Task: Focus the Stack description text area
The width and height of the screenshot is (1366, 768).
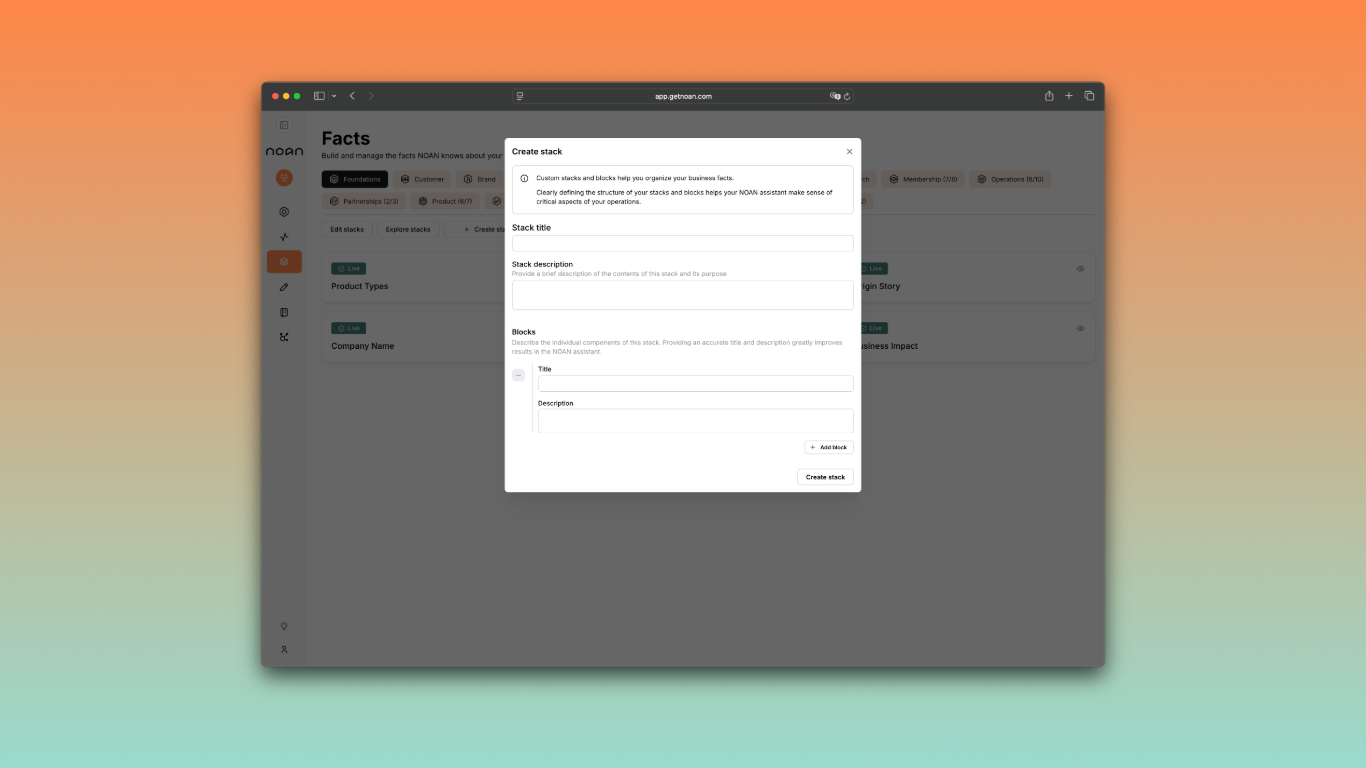Action: pos(682,295)
